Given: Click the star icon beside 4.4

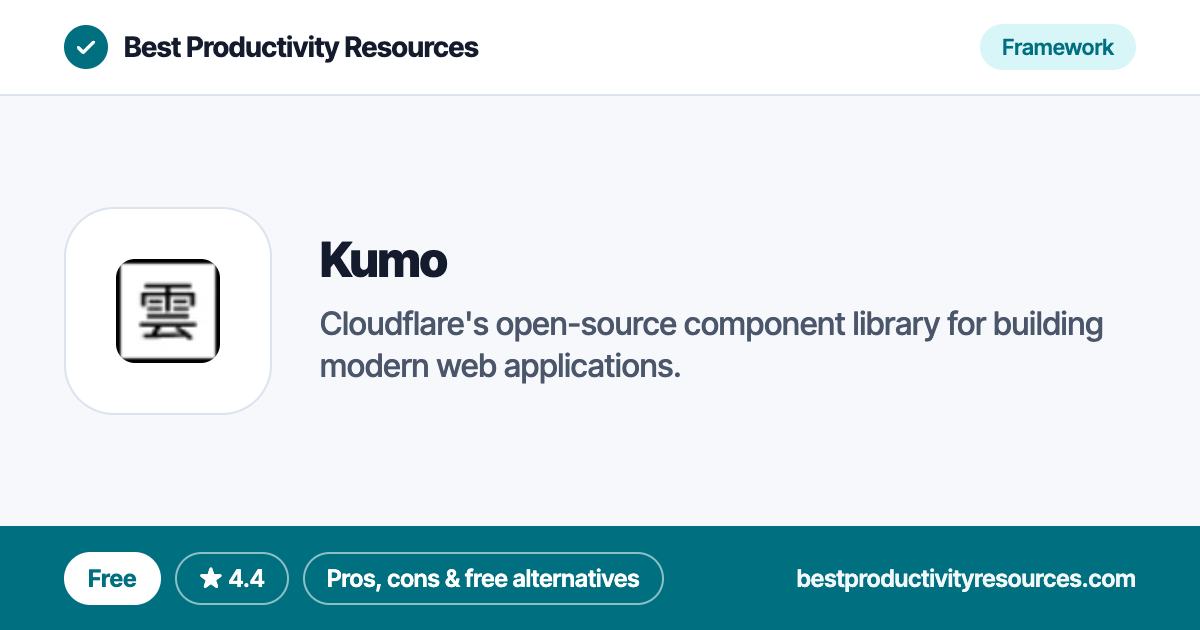Looking at the screenshot, I should point(210,578).
